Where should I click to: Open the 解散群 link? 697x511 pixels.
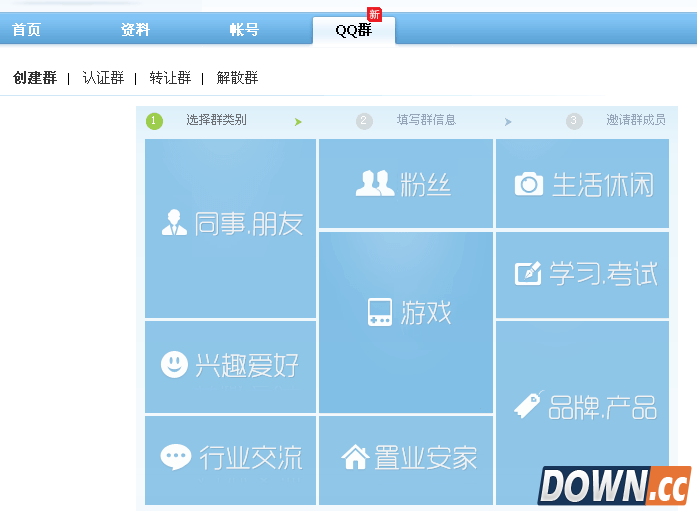tap(237, 78)
